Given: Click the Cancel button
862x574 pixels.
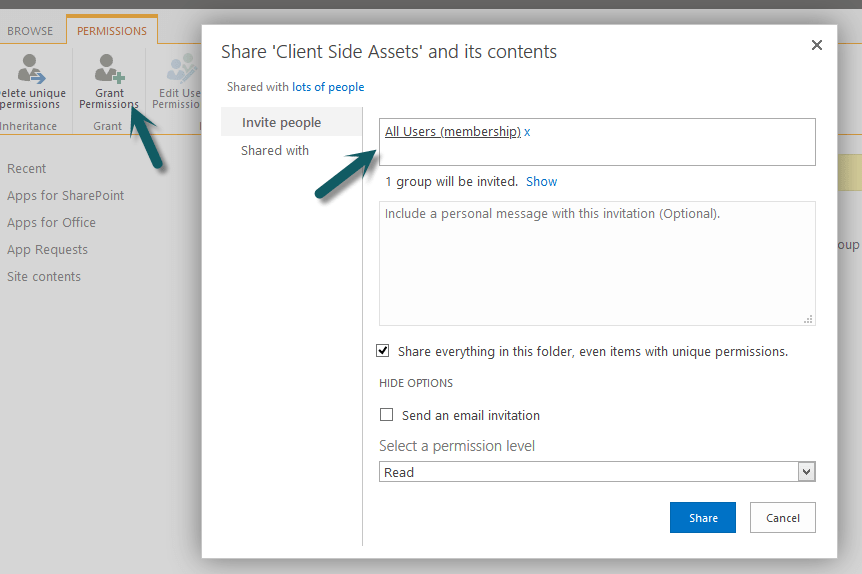Looking at the screenshot, I should click(783, 517).
